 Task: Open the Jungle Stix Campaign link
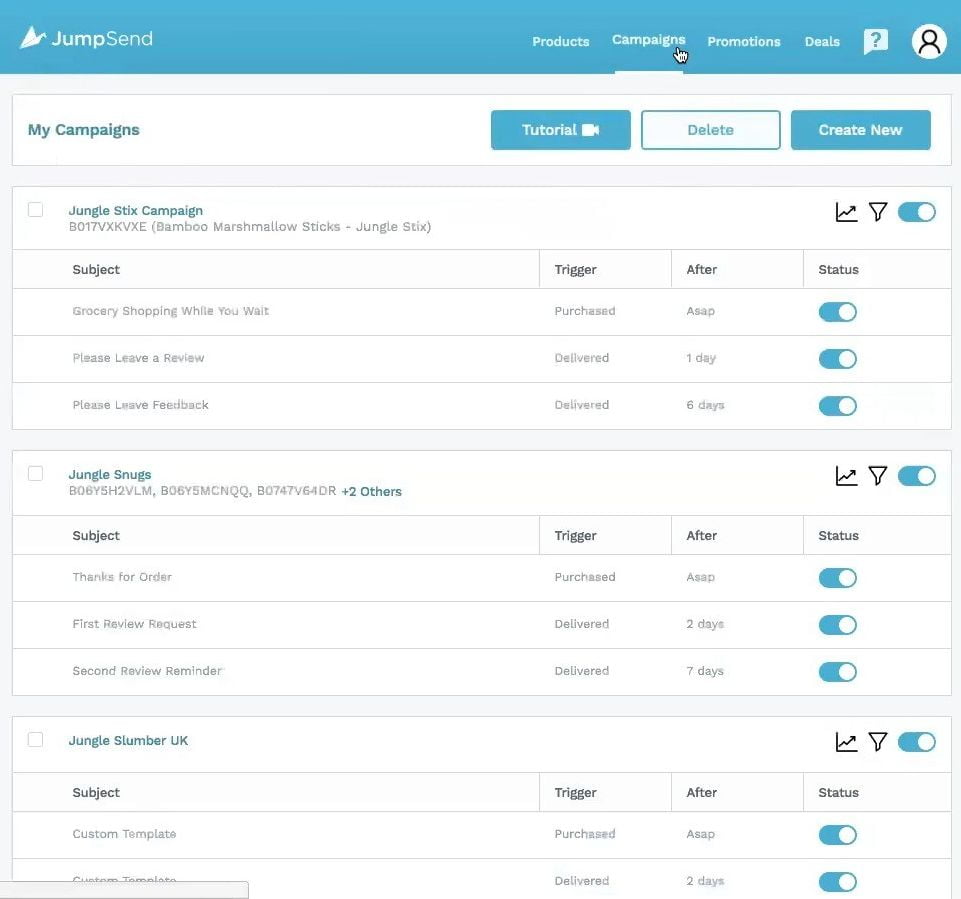(135, 210)
